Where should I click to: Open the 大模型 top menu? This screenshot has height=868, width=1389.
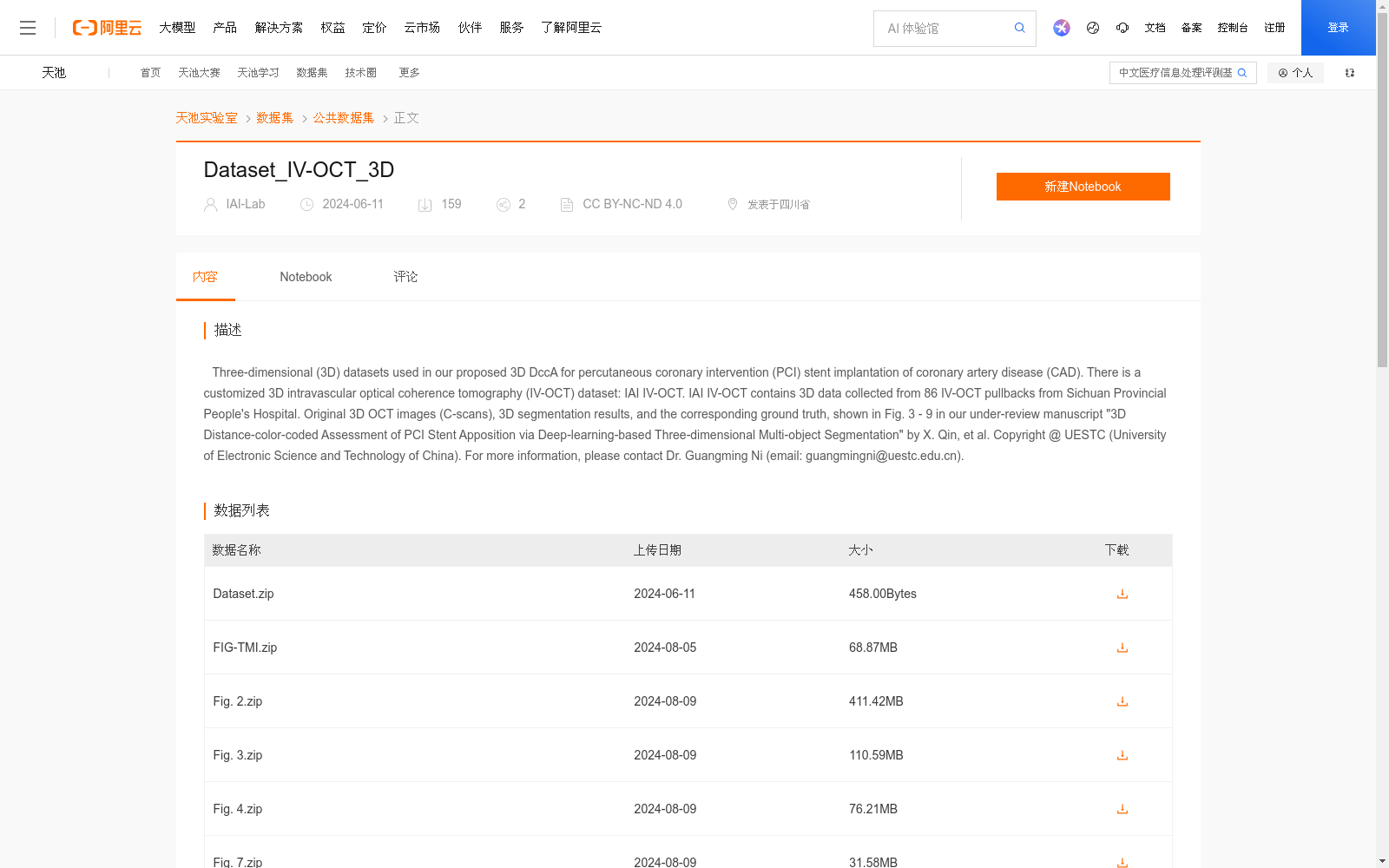coord(177,28)
